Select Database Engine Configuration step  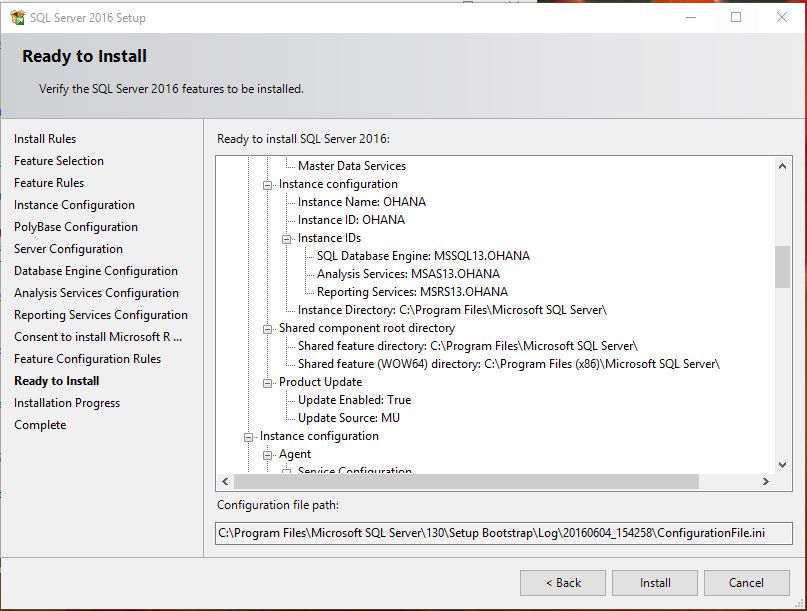click(x=95, y=270)
